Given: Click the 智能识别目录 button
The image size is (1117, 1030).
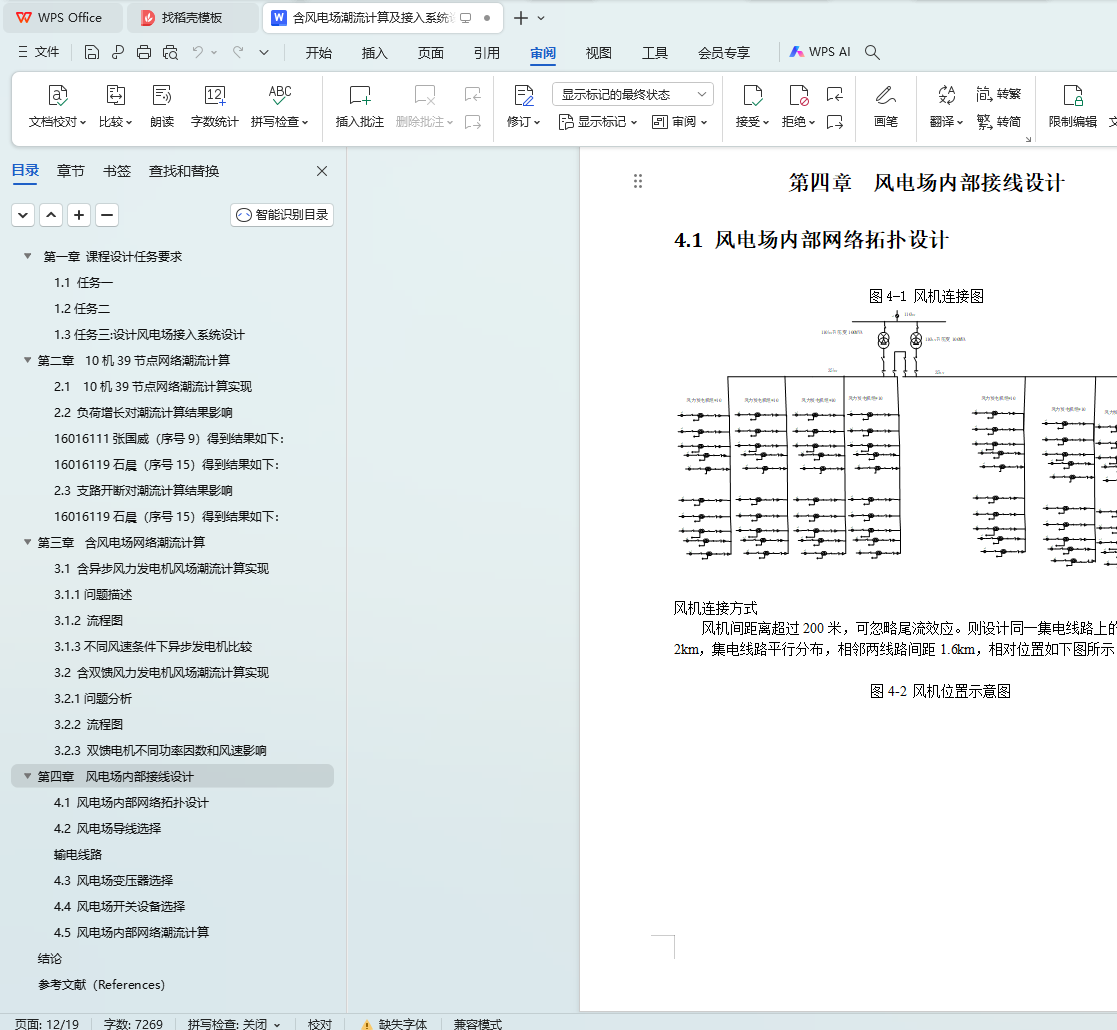Looking at the screenshot, I should (282, 214).
